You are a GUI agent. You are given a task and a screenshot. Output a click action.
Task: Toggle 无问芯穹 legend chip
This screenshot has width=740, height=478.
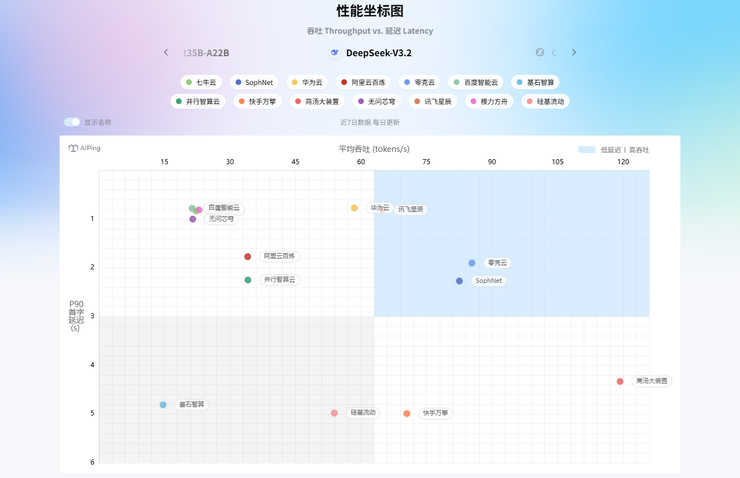click(377, 101)
